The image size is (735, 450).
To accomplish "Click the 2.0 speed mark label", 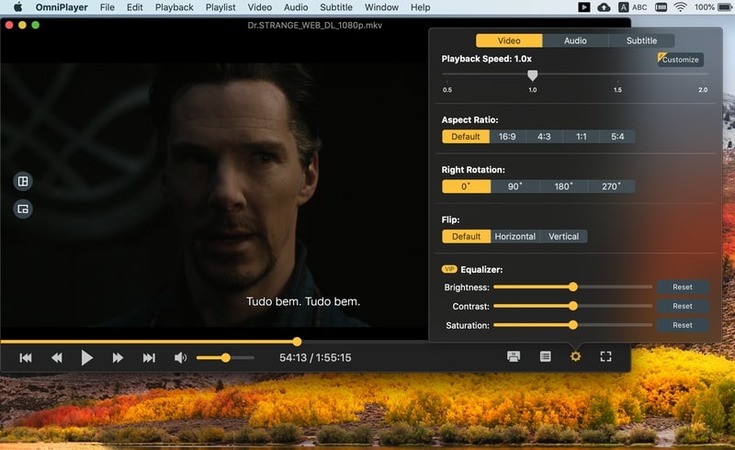I will 703,90.
